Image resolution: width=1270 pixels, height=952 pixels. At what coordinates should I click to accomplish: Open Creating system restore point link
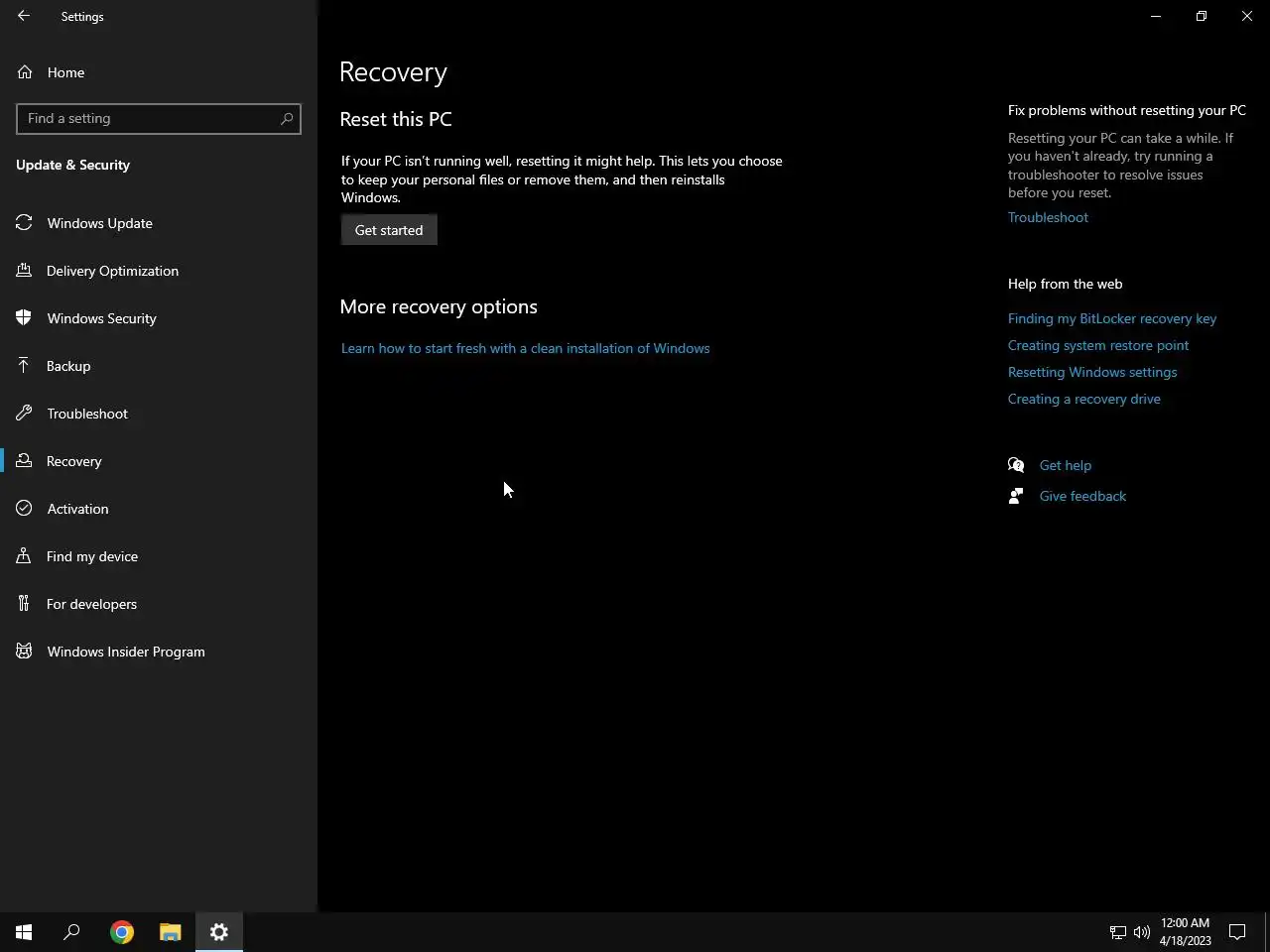click(x=1098, y=345)
